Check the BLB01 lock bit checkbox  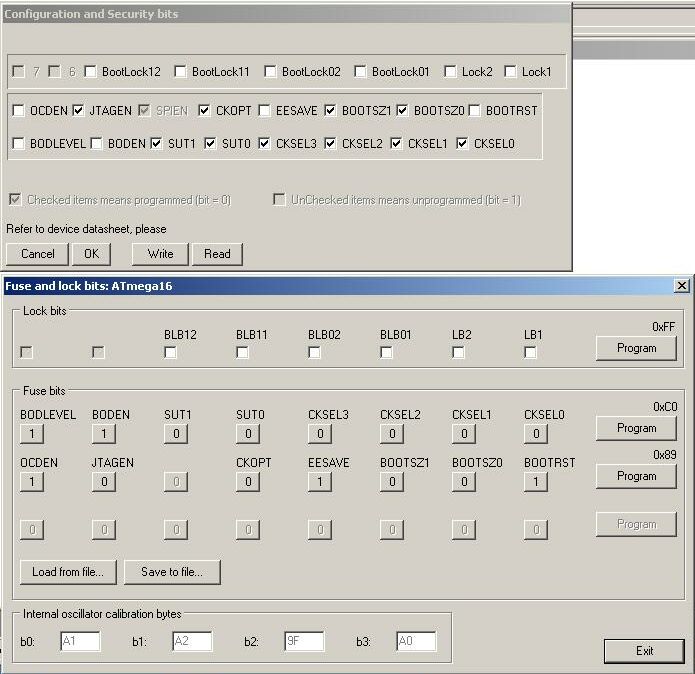click(x=387, y=353)
